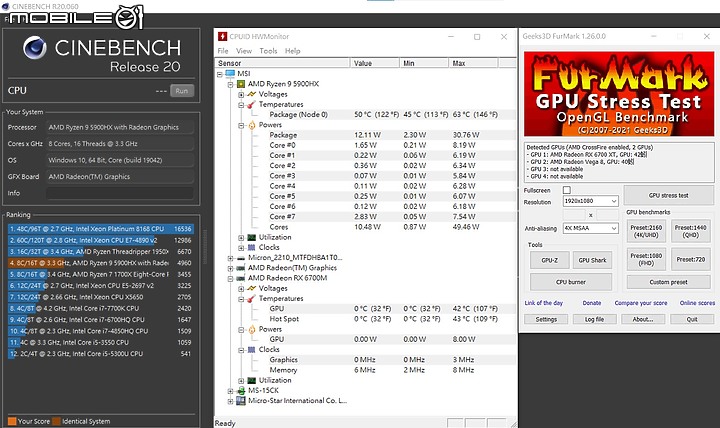Select the Intel Xeon Platinum 8168 ranking row

(100, 229)
